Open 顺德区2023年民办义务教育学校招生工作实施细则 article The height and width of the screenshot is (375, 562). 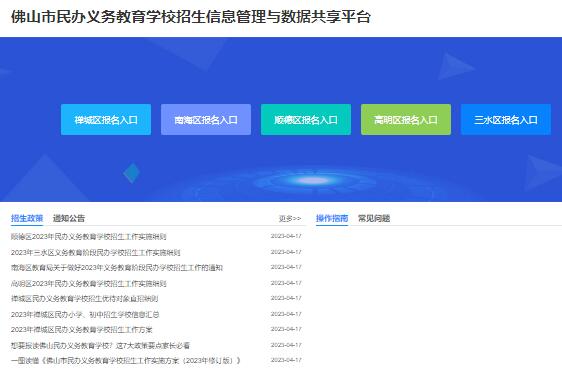(x=89, y=237)
